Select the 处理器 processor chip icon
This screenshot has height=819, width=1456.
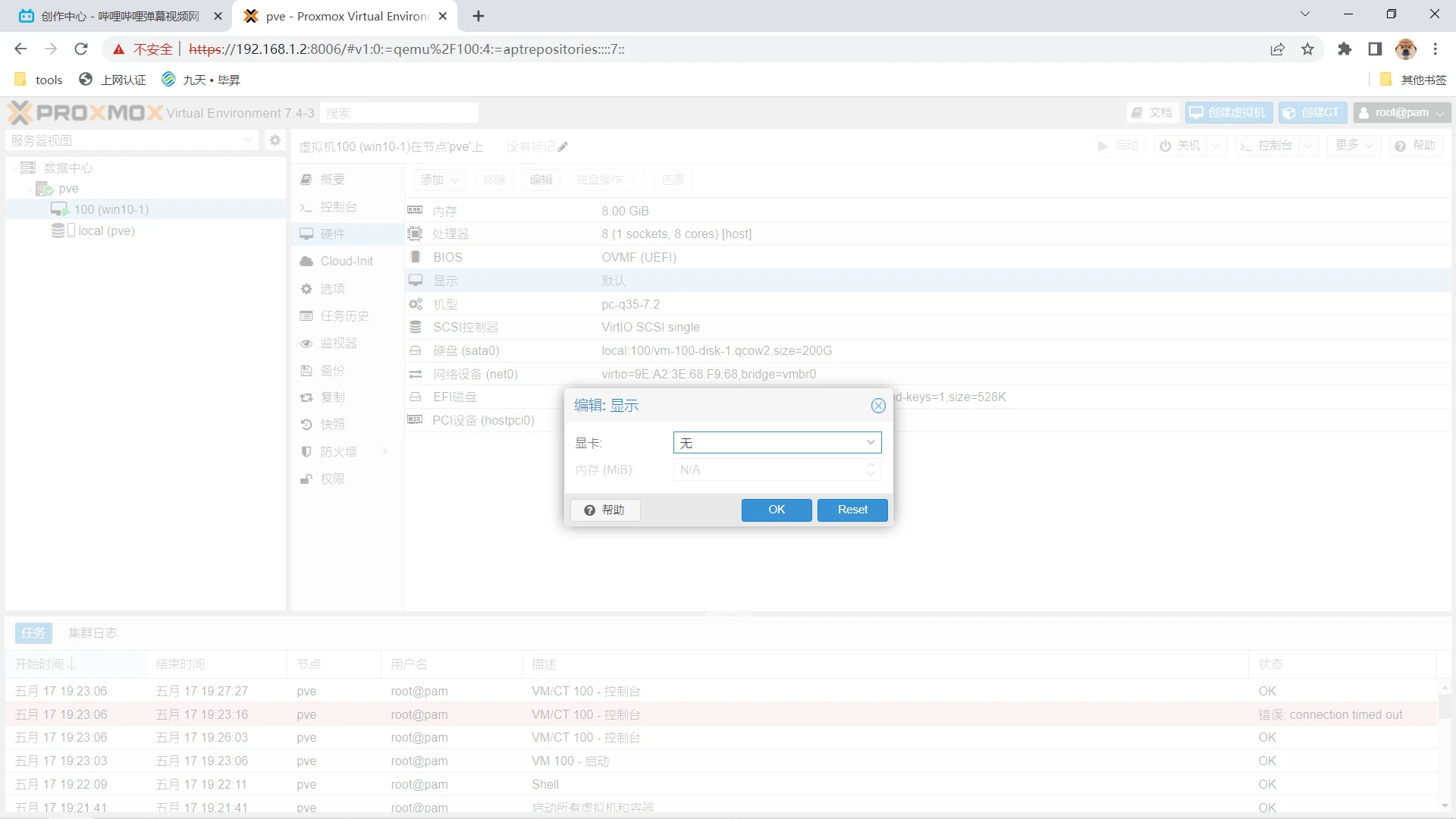coord(415,234)
